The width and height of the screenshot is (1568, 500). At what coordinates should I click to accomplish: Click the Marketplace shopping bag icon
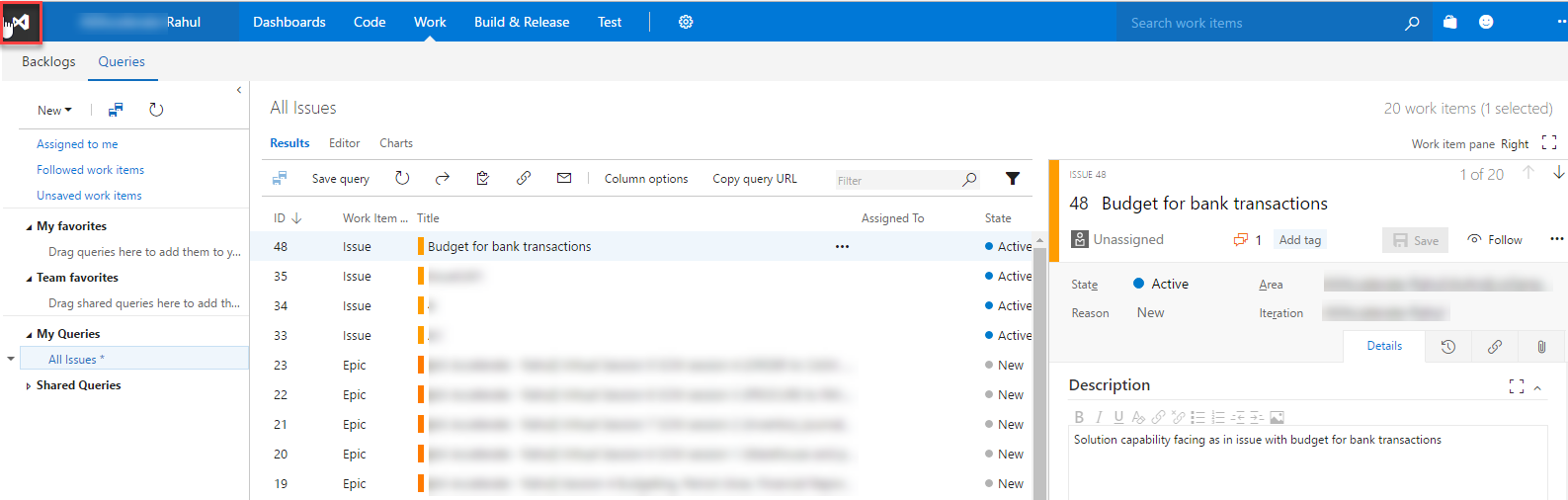[x=1449, y=22]
